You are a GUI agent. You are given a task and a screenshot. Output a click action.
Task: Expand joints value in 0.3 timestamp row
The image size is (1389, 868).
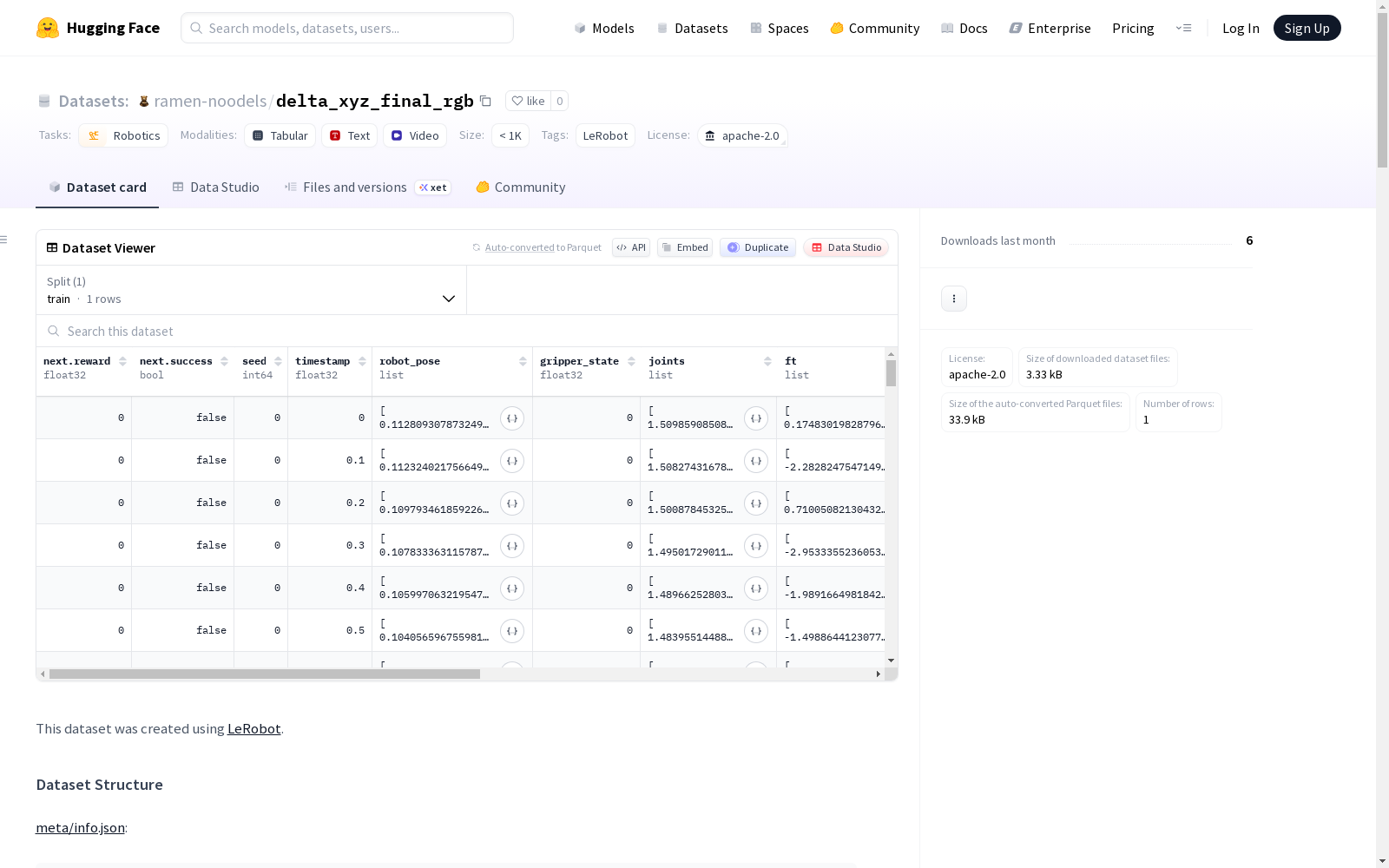point(756,546)
